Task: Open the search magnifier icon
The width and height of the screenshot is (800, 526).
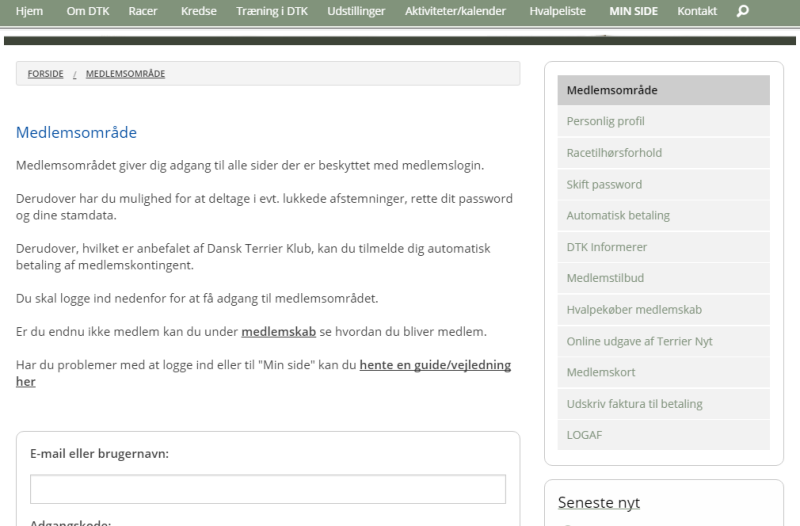Action: [x=743, y=11]
